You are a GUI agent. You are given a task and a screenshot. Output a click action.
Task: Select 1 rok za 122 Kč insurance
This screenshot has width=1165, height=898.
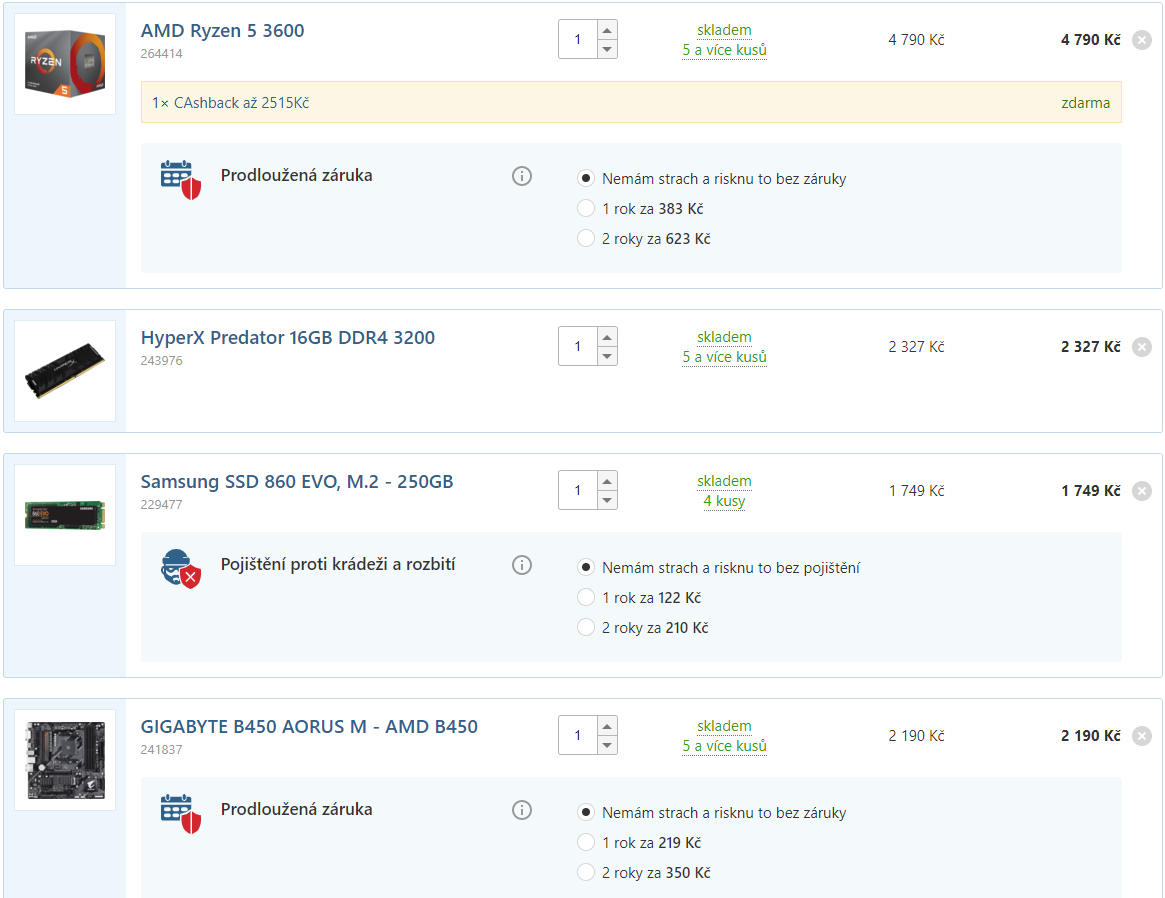[586, 598]
